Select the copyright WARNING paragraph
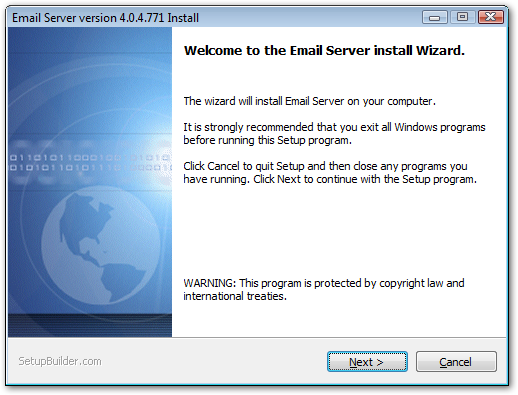 pyautogui.click(x=324, y=289)
